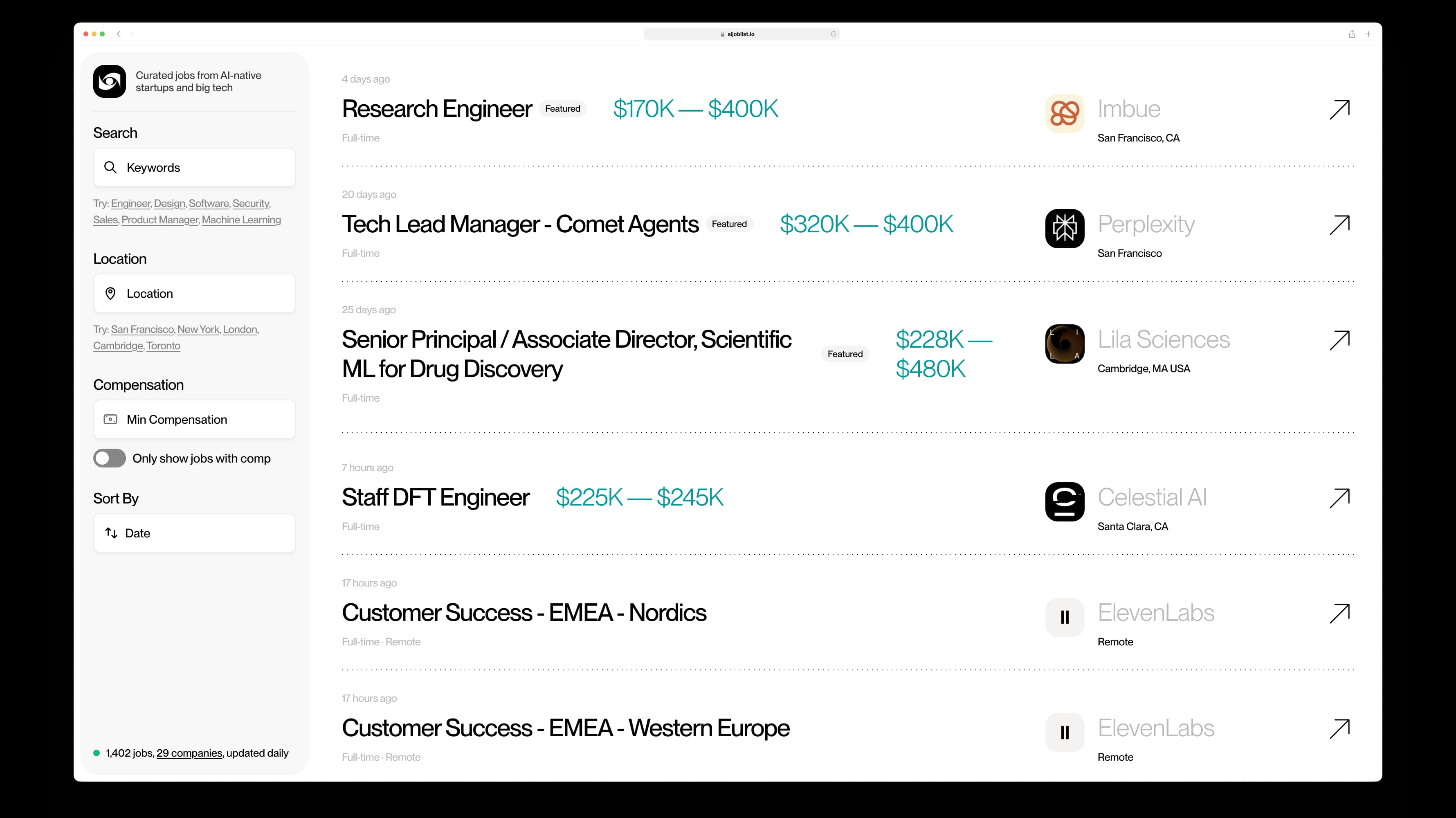Click the '29 companies' link
The height and width of the screenshot is (818, 1456).
coord(189,753)
